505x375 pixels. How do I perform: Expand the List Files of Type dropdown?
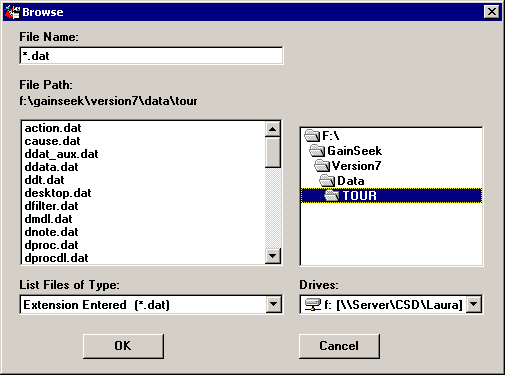point(273,304)
